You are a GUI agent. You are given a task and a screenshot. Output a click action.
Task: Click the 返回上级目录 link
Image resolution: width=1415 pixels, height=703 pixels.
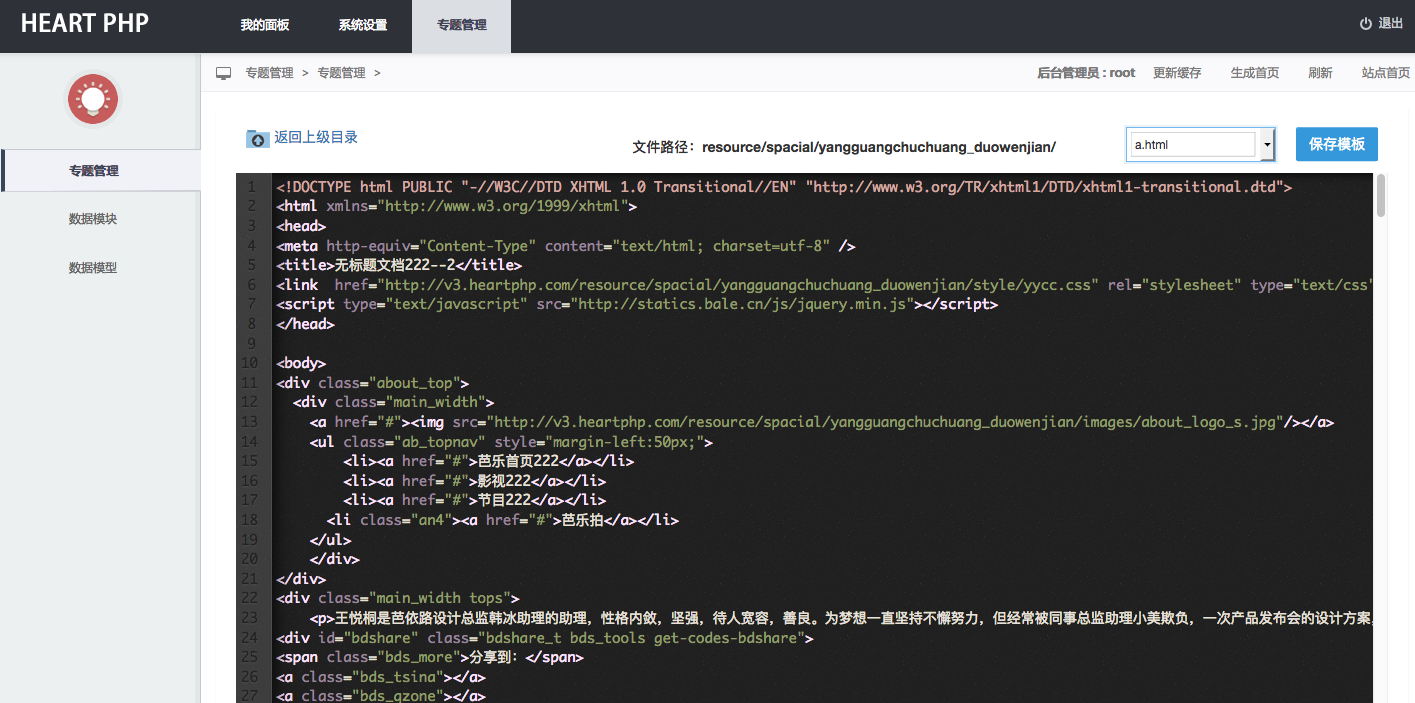[316, 138]
